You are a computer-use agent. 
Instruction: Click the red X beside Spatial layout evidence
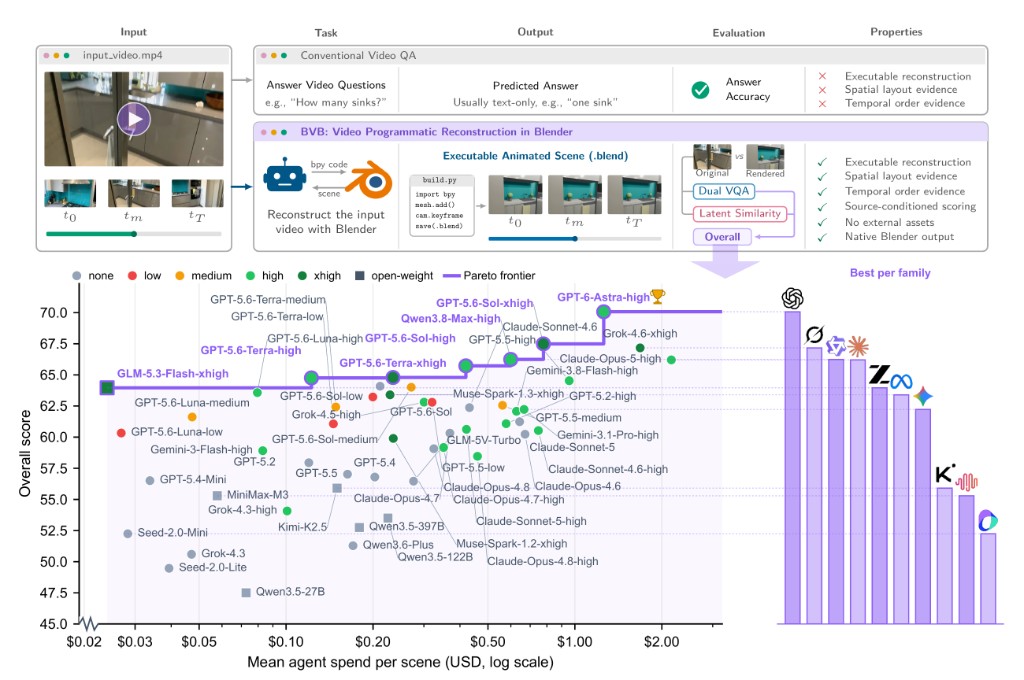click(x=822, y=89)
